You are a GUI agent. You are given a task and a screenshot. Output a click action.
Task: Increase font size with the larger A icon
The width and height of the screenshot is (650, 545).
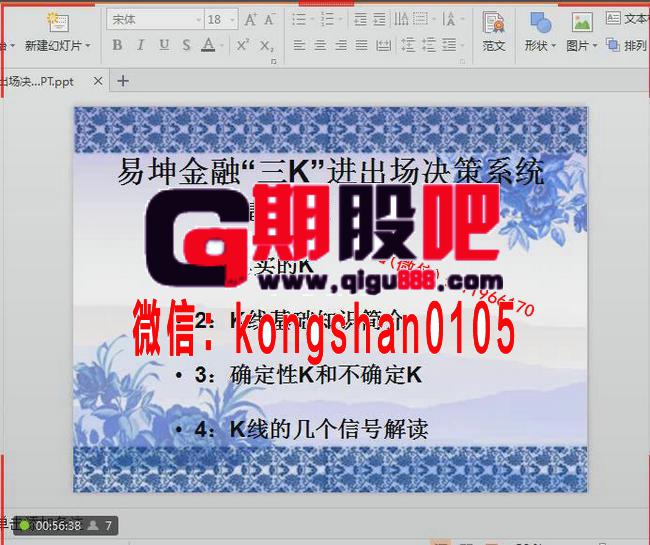(251, 19)
